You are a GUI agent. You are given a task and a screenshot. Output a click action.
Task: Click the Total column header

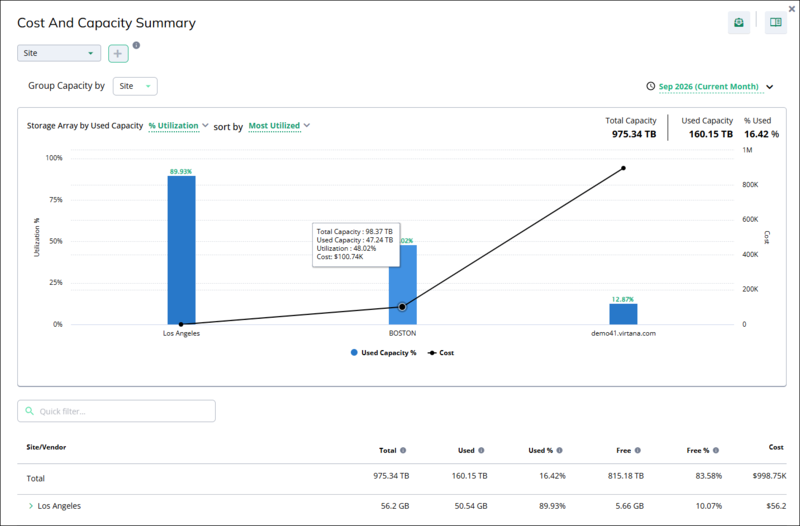(x=388, y=450)
